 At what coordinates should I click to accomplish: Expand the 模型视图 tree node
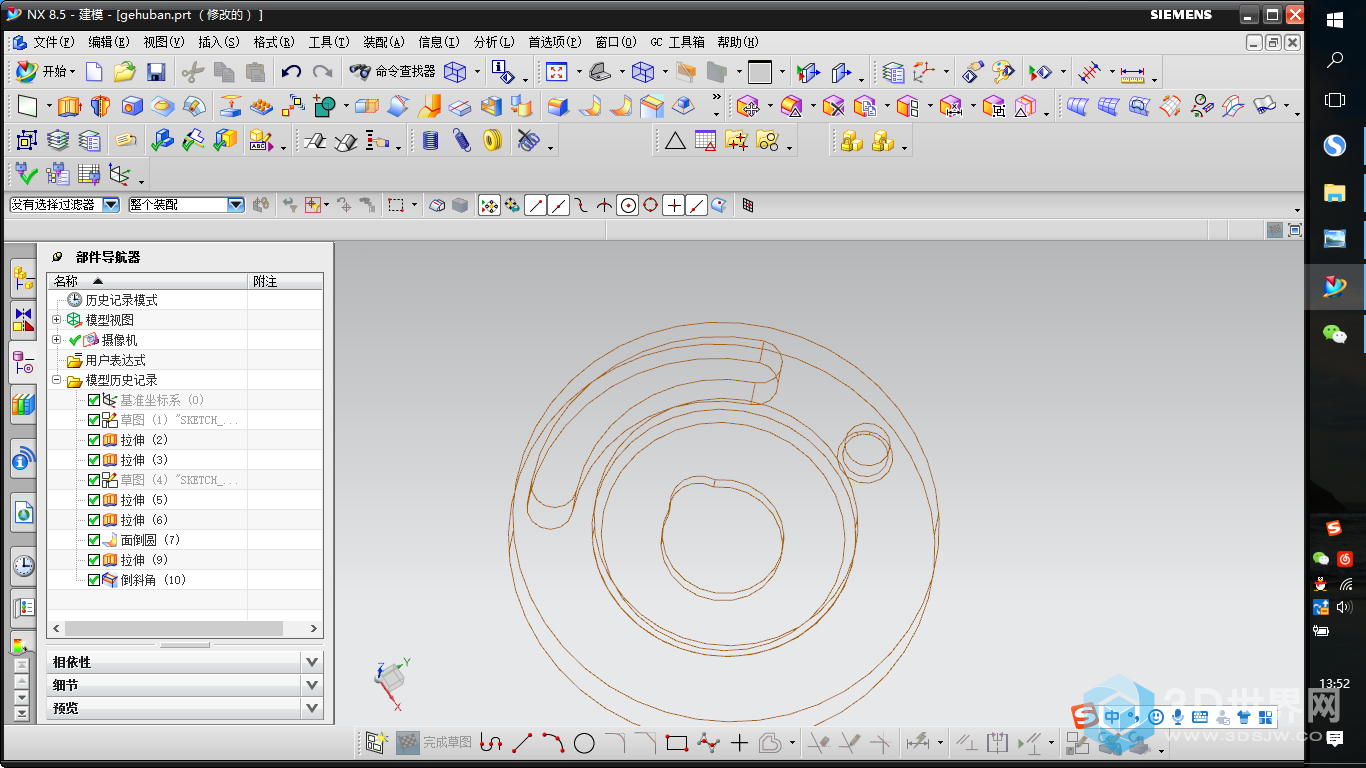pyautogui.click(x=57, y=320)
